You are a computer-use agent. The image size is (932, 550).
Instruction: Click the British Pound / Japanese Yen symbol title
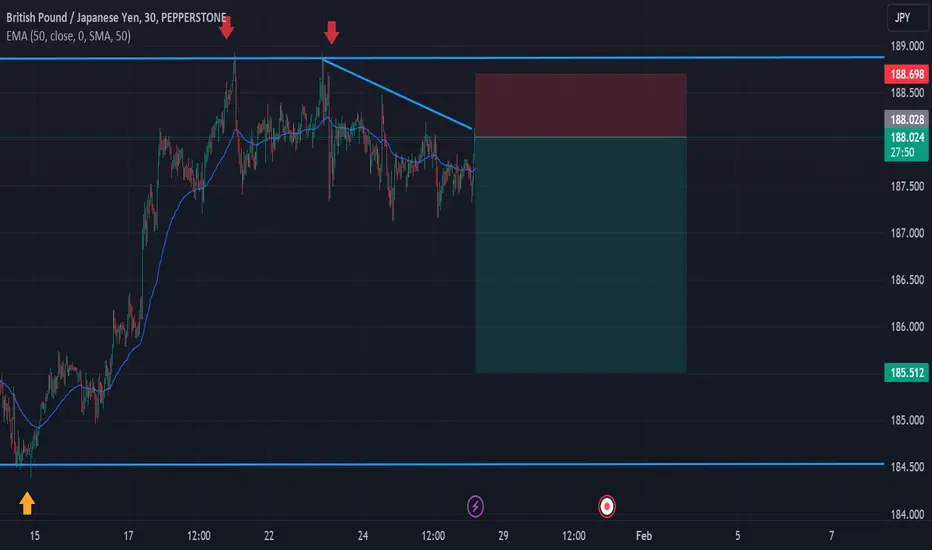116,17
